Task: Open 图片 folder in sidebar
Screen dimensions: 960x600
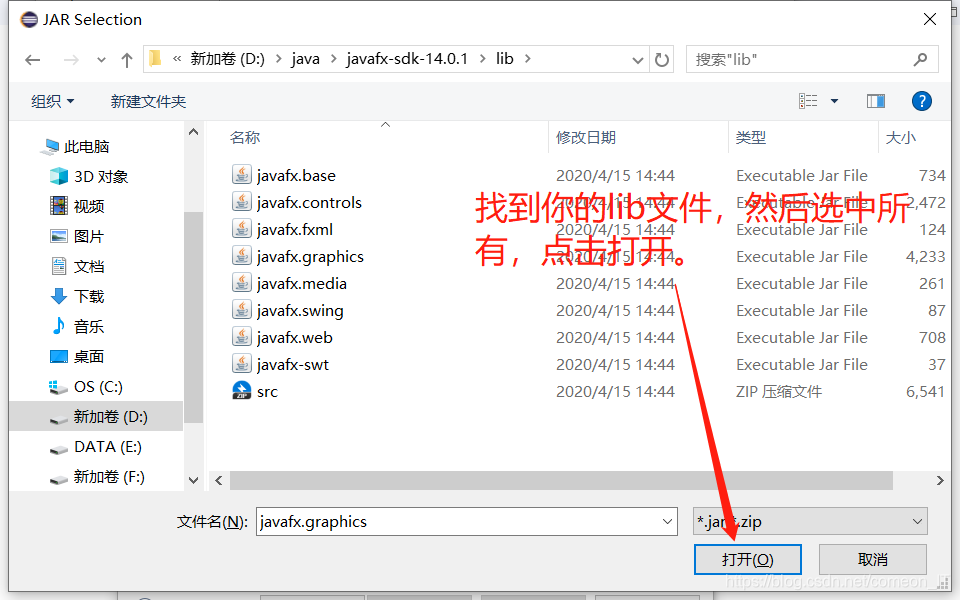Action: coord(77,236)
